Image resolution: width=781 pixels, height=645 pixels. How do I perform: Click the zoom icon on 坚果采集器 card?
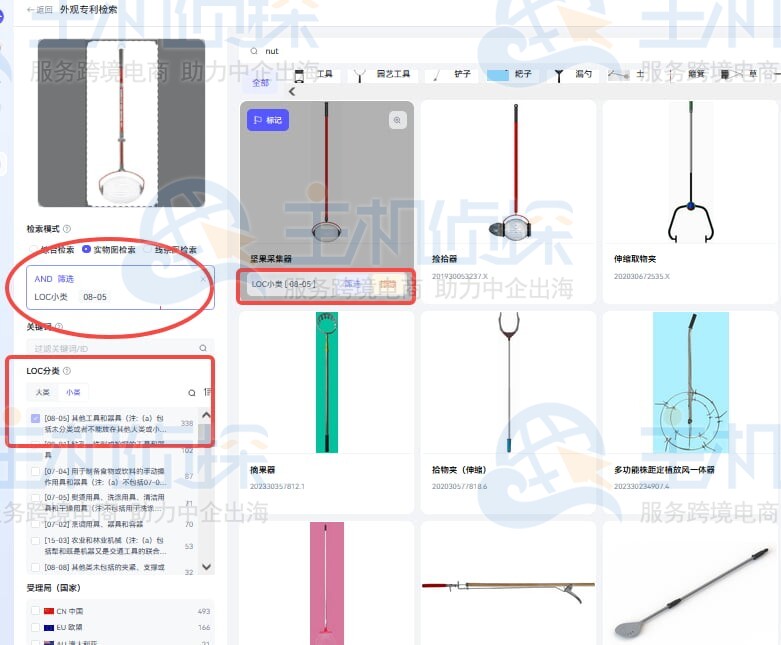click(x=397, y=120)
